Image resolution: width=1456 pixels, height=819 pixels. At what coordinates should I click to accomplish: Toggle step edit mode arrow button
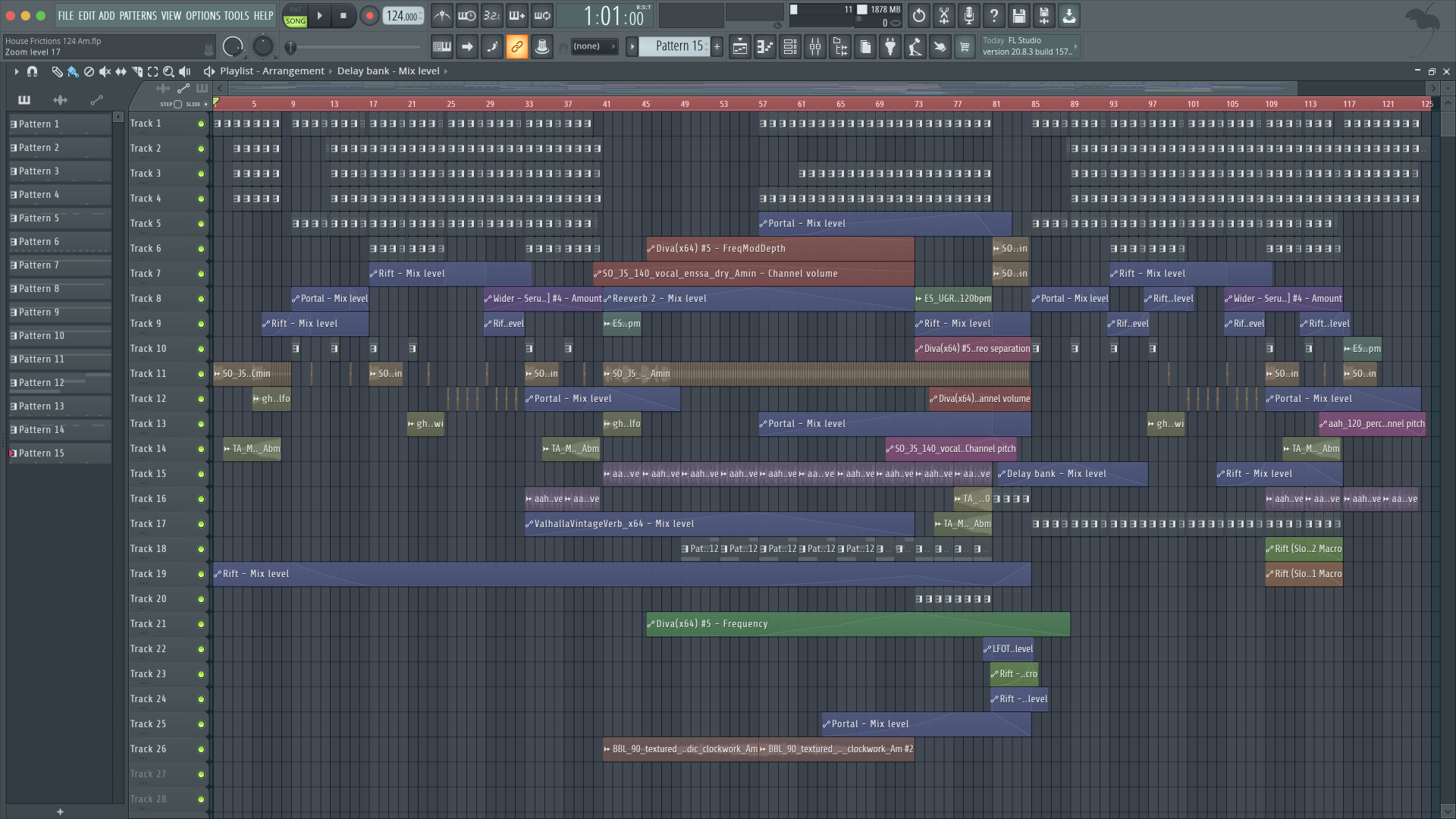(467, 46)
